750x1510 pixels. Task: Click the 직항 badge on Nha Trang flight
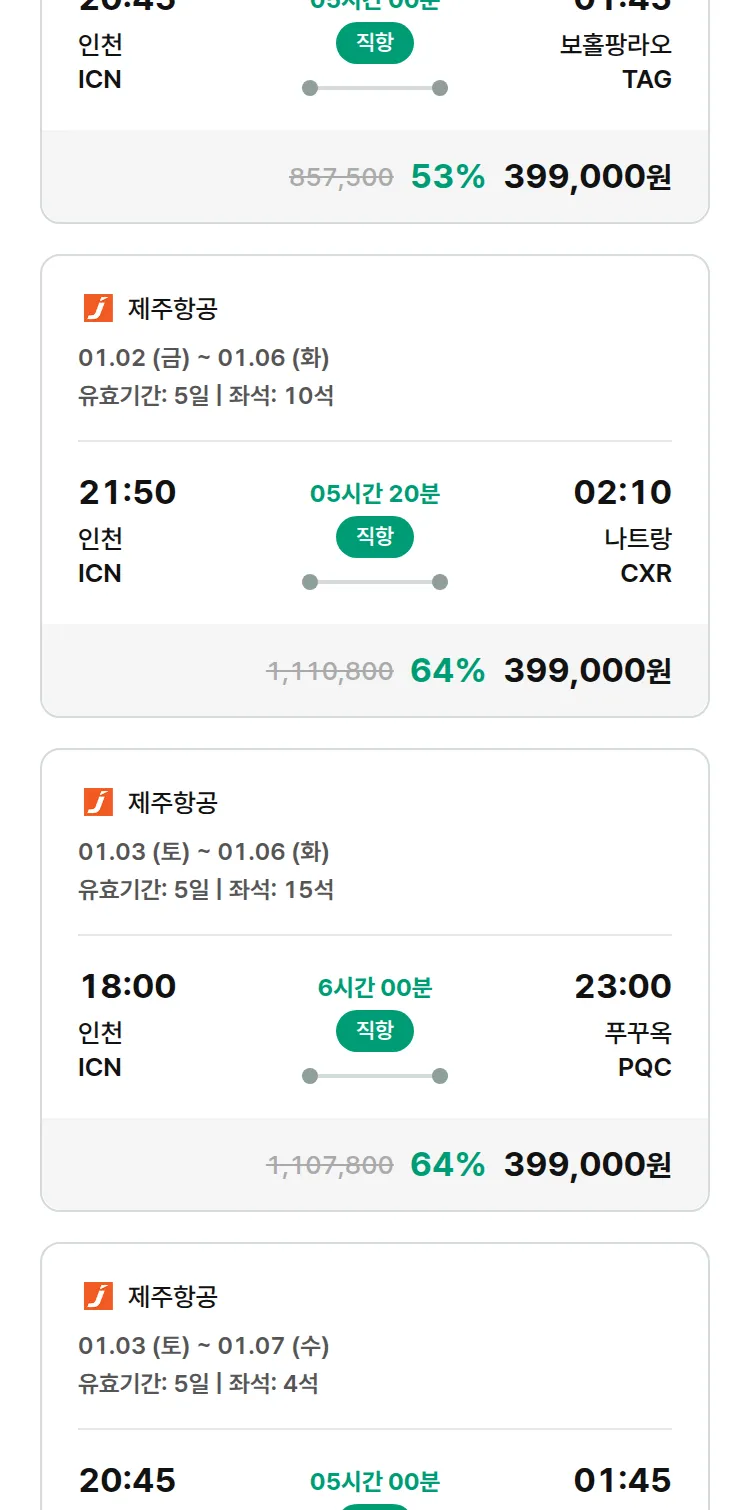375,537
